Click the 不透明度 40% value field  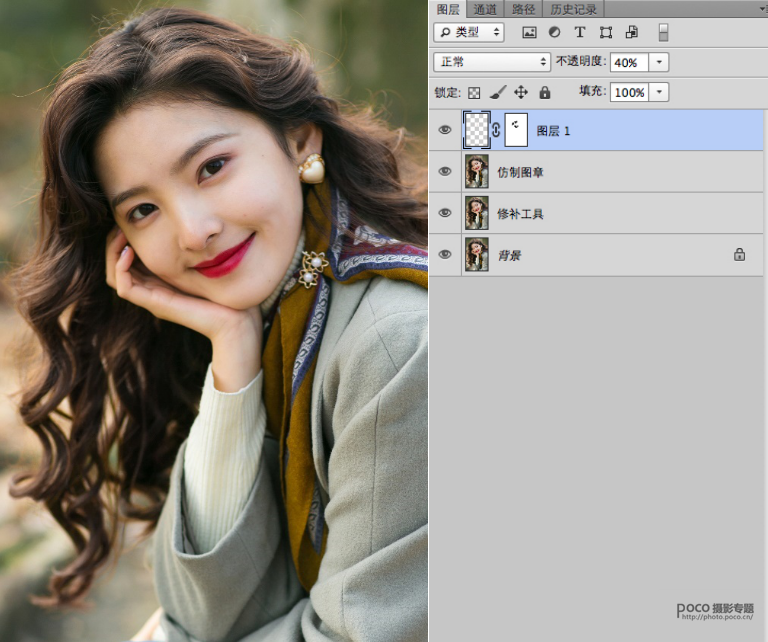click(x=629, y=62)
